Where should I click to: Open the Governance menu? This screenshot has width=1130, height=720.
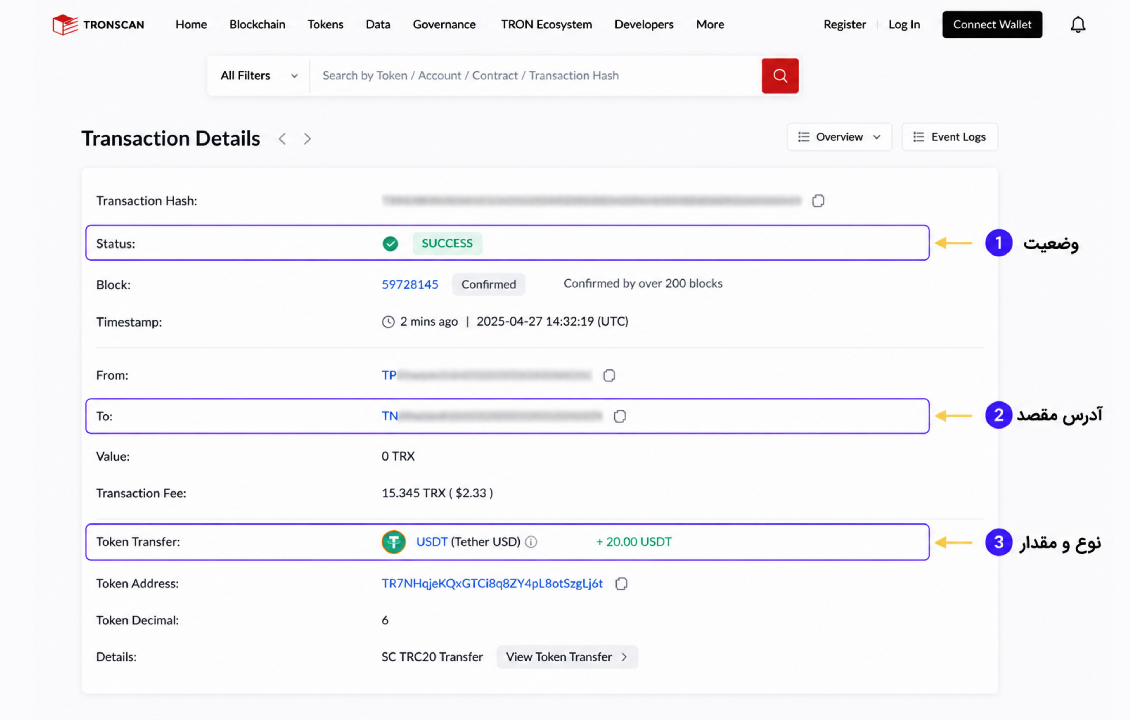(444, 25)
